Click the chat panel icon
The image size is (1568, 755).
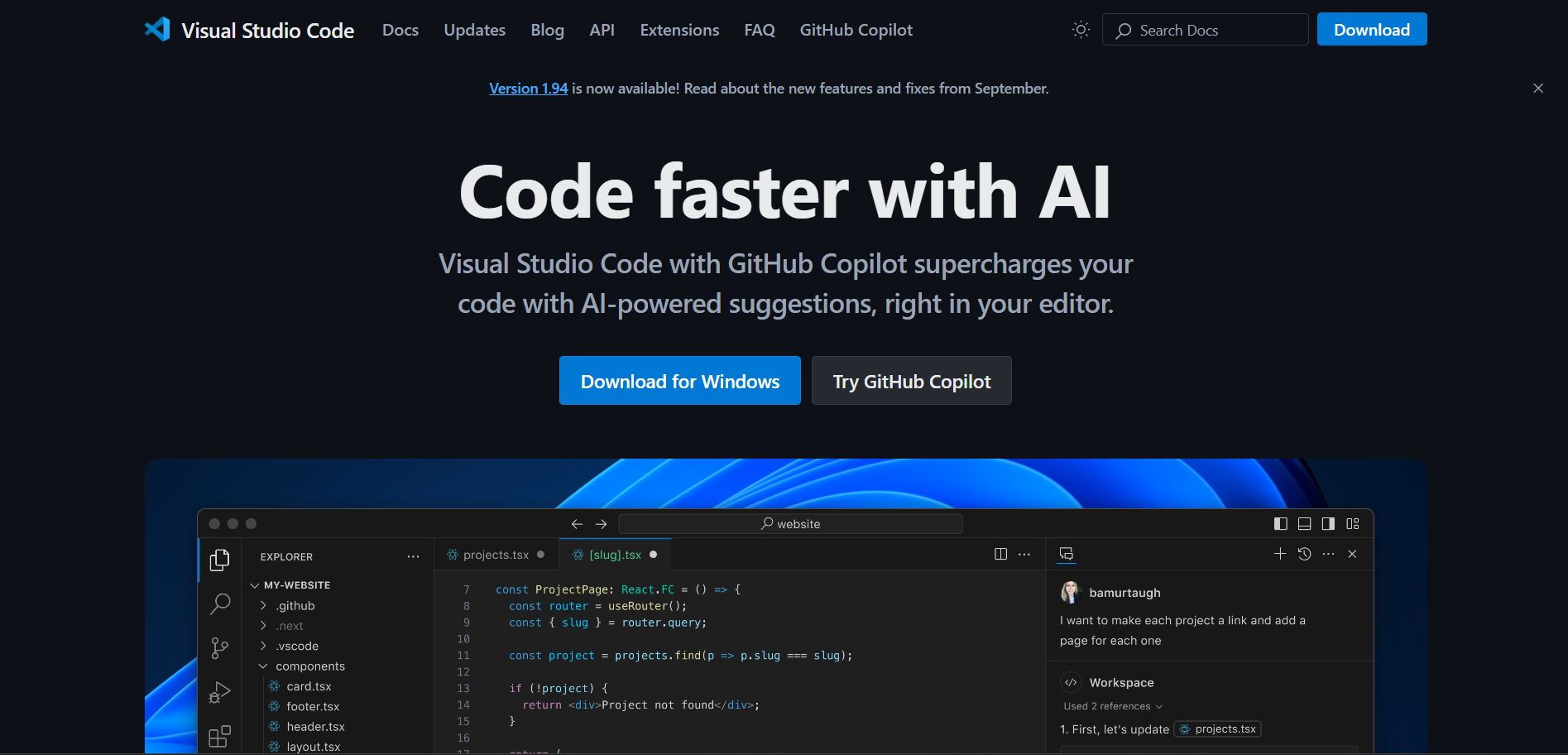point(1067,554)
